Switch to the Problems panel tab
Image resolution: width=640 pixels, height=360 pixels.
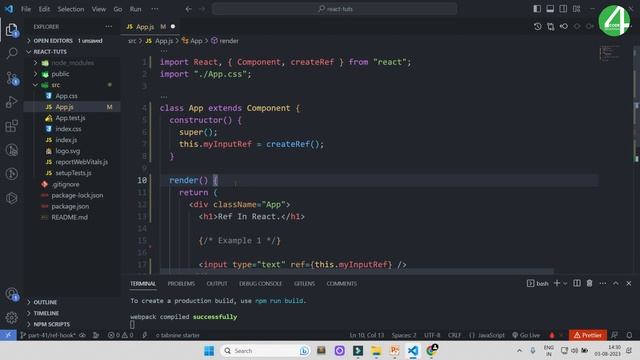pos(181,284)
